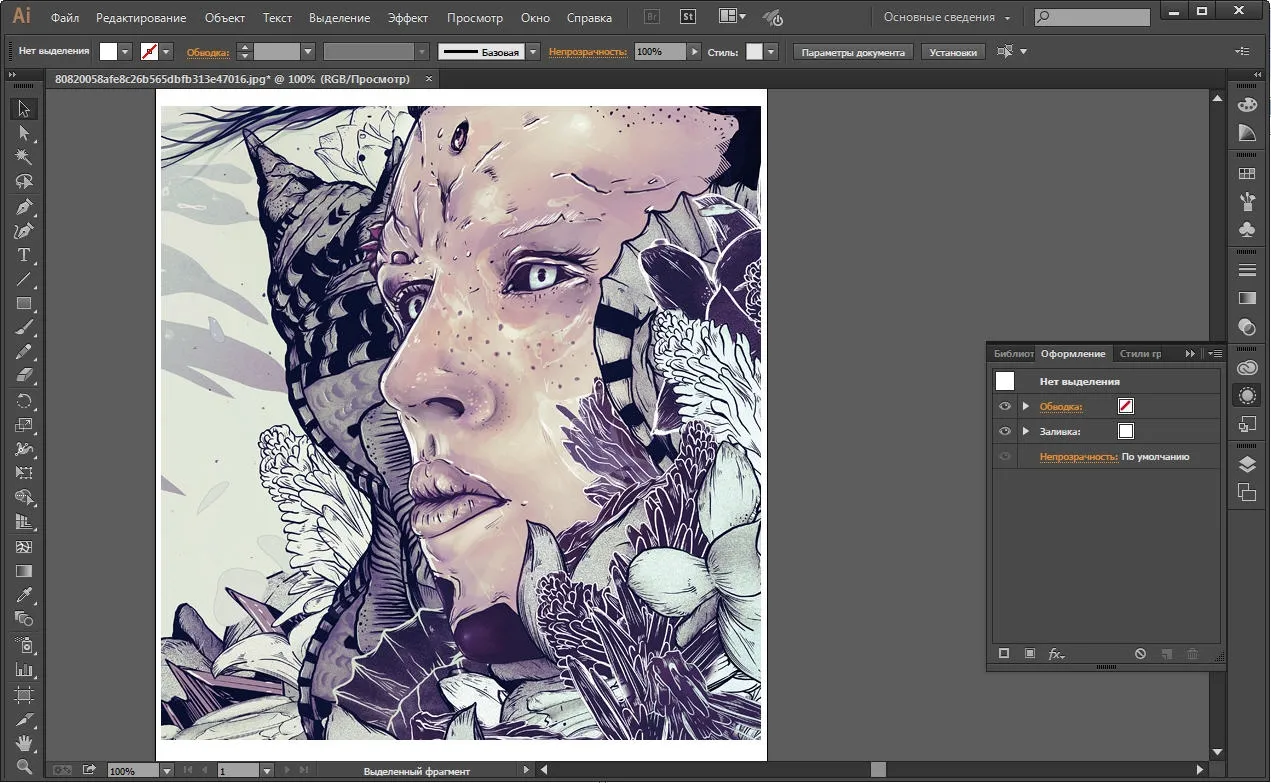Select the Pen tool
Screen dimensions: 1271x783
point(24,207)
